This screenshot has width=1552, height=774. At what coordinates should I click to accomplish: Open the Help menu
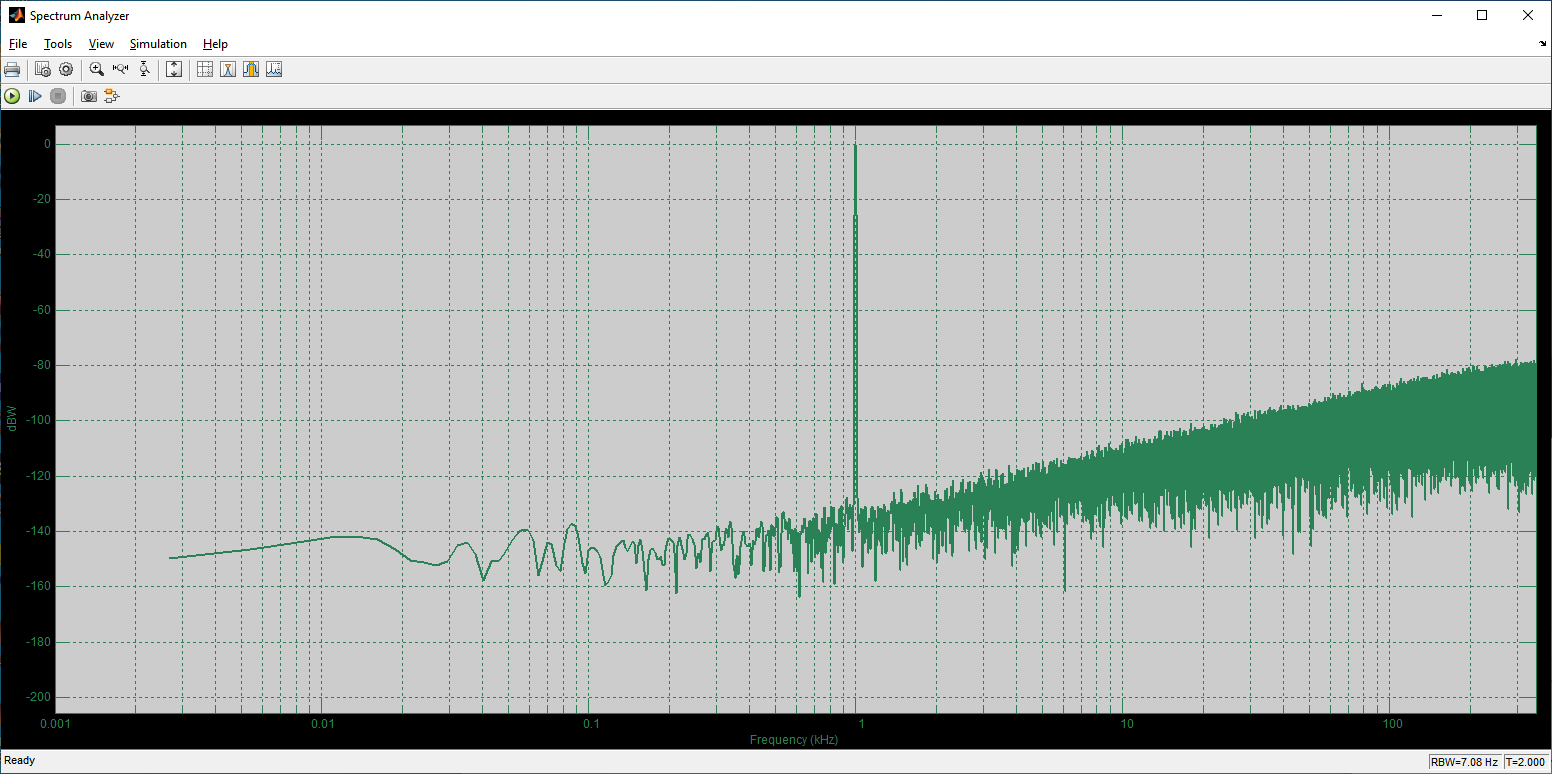(x=215, y=44)
